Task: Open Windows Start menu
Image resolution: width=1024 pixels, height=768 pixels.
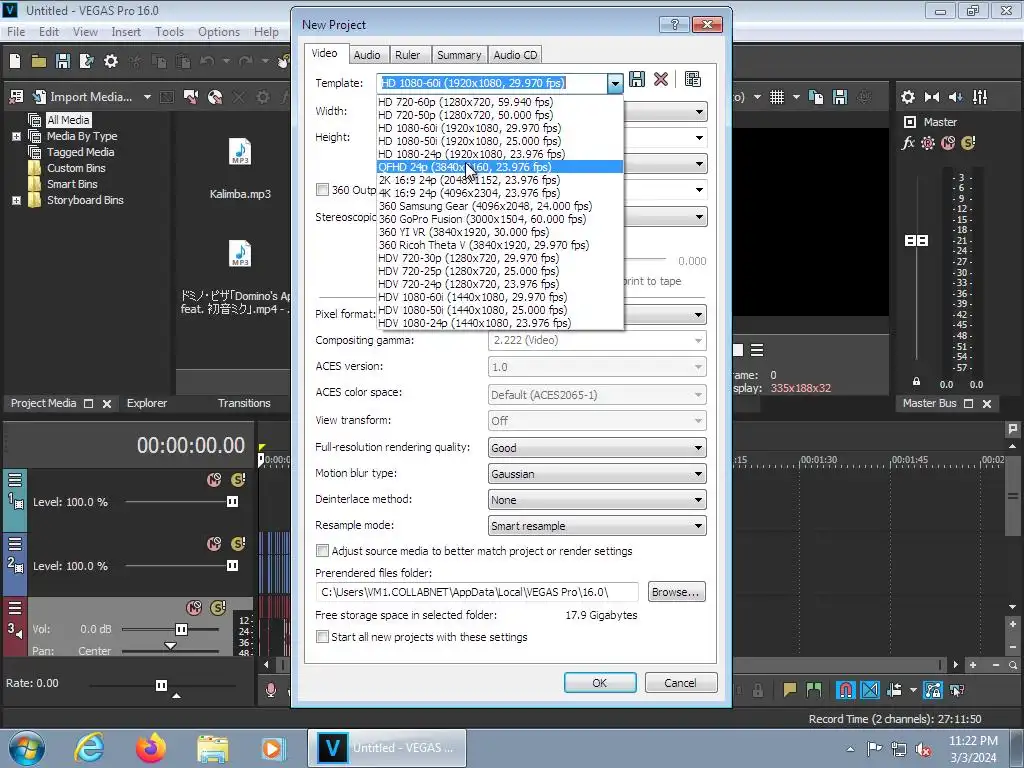Action: [x=26, y=748]
